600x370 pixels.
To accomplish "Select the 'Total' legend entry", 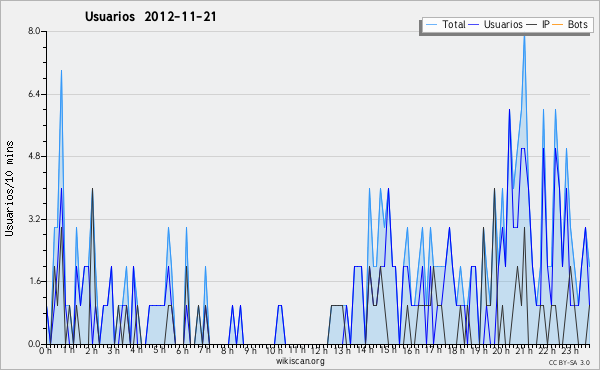I will click(454, 24).
